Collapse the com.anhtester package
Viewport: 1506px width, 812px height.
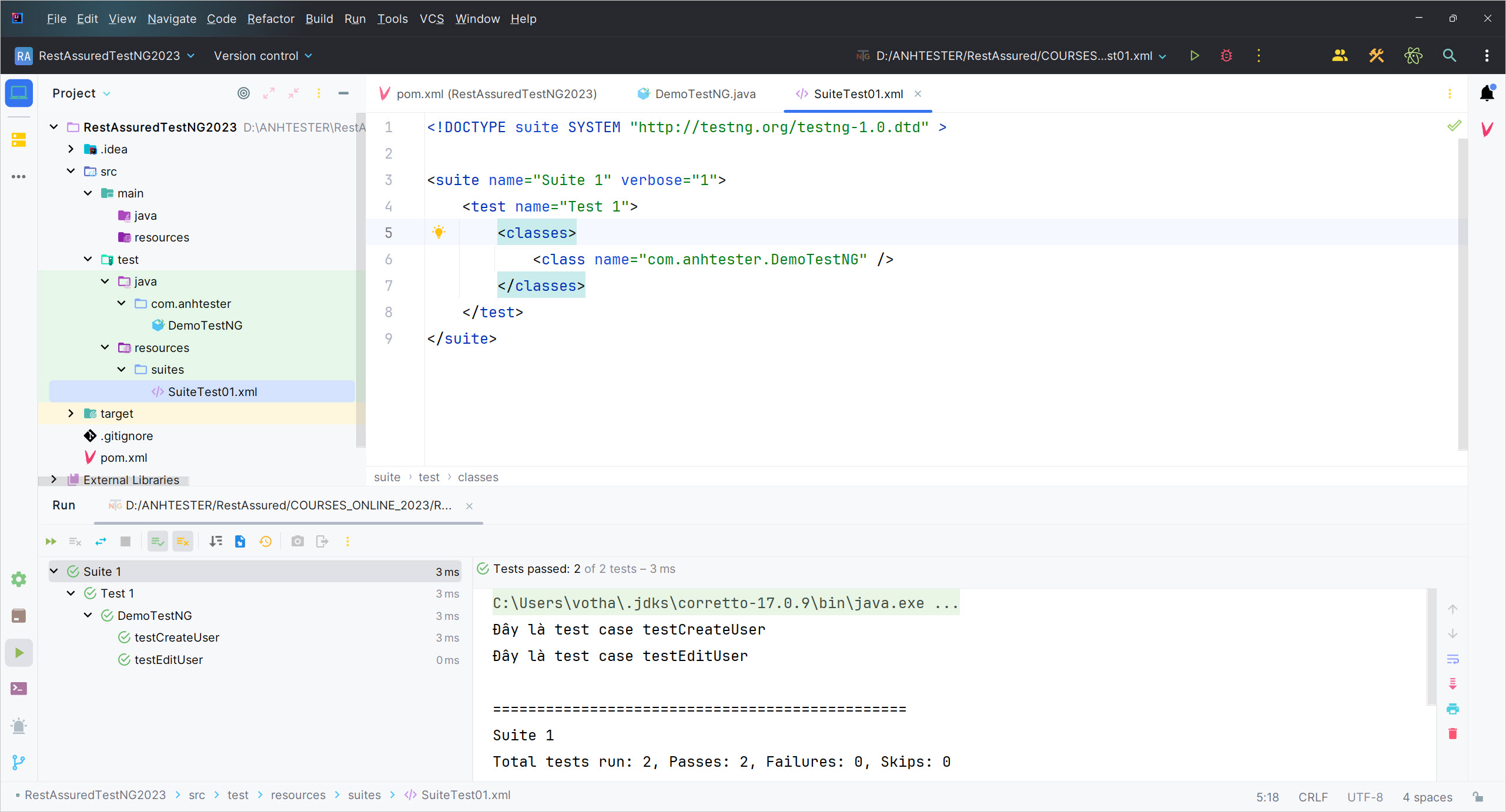122,304
